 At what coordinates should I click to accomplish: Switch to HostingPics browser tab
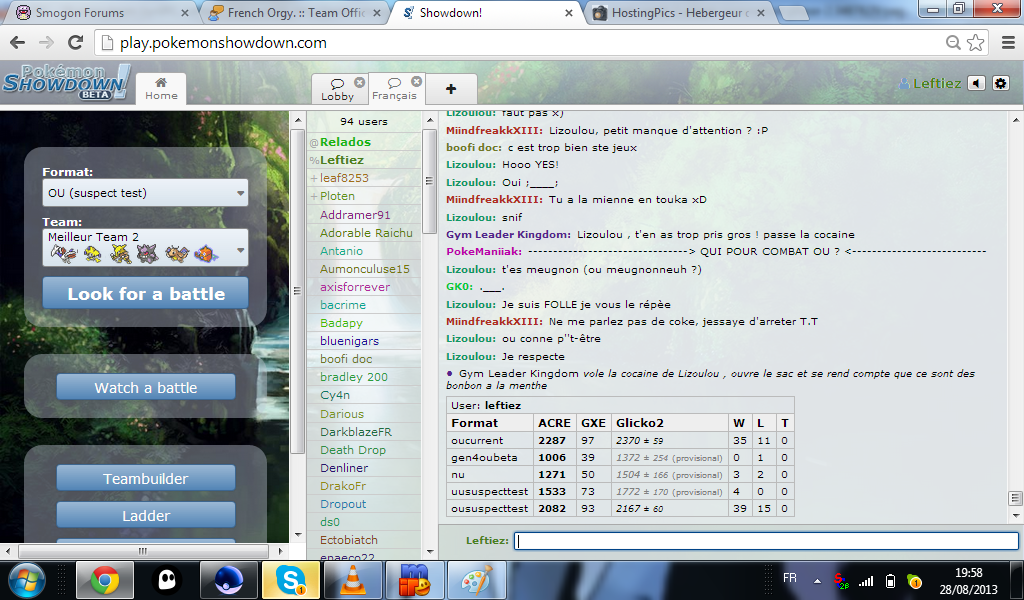click(679, 12)
